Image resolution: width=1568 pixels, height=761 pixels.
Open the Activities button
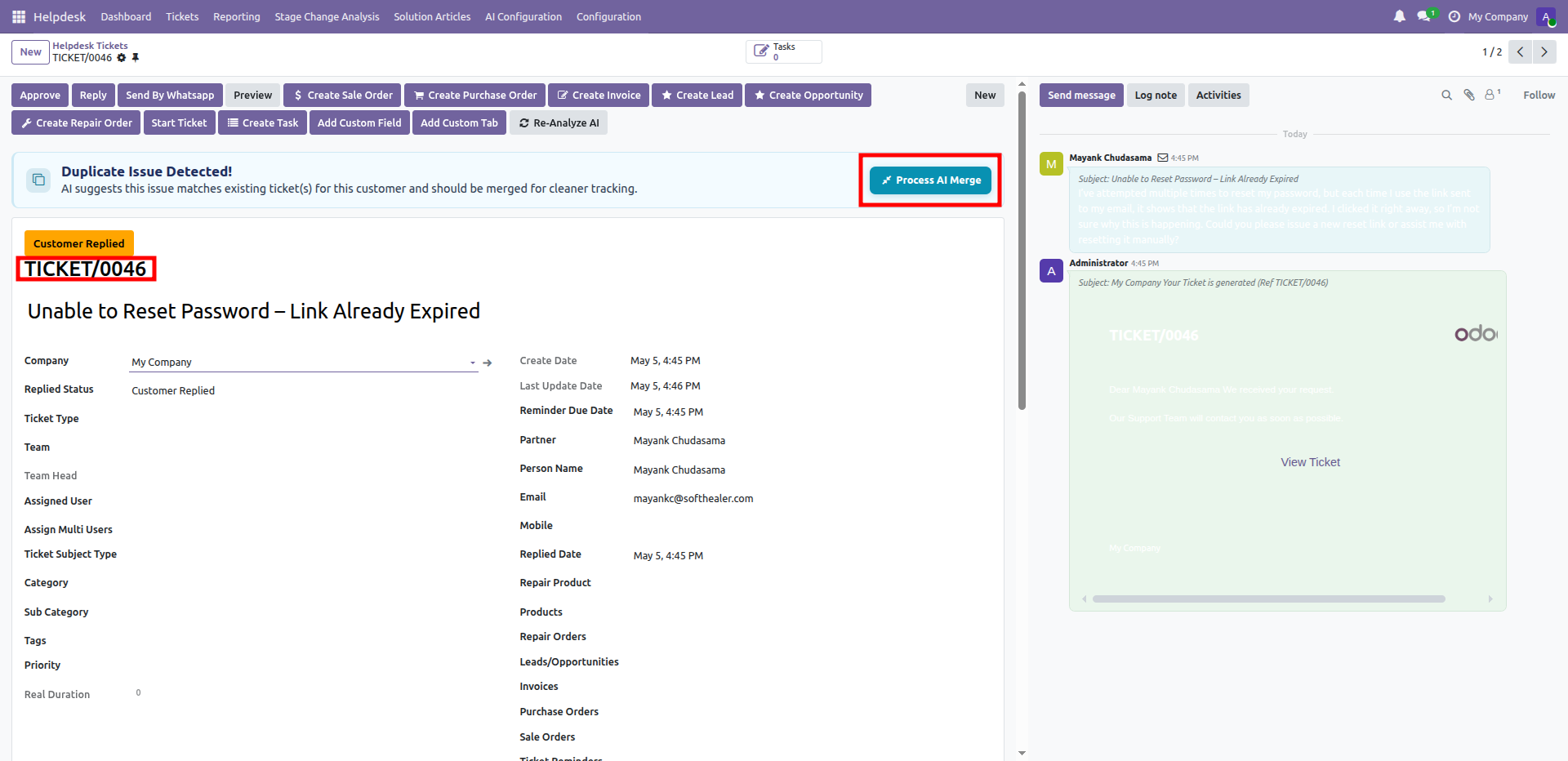pos(1218,96)
